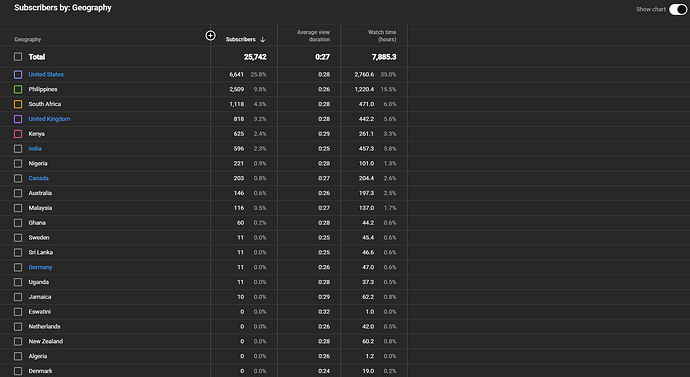The height and width of the screenshot is (377, 690).
Task: Click the Sweden row label
Action: 39,238
